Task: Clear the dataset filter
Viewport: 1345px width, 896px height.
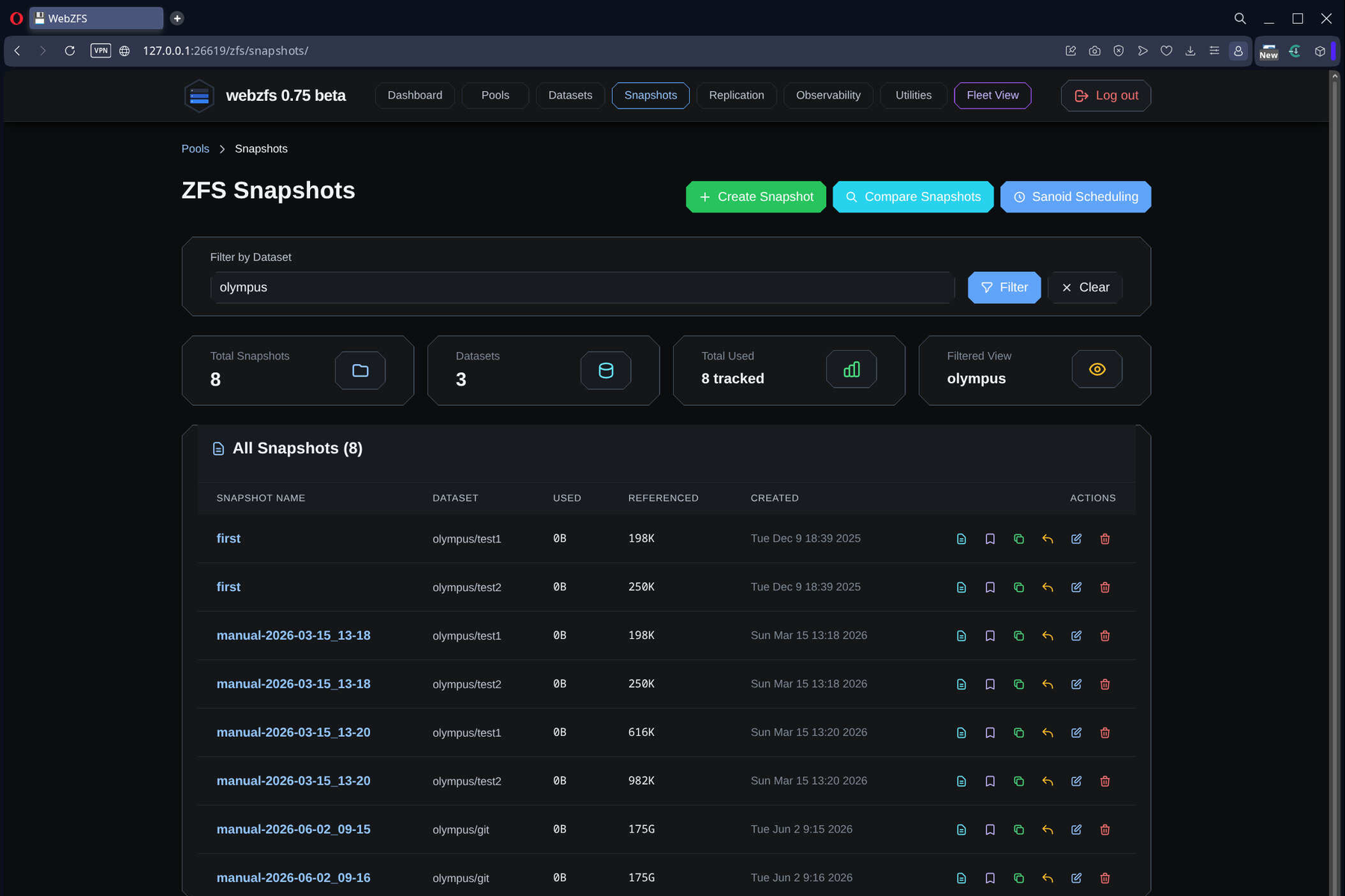Action: tap(1085, 288)
